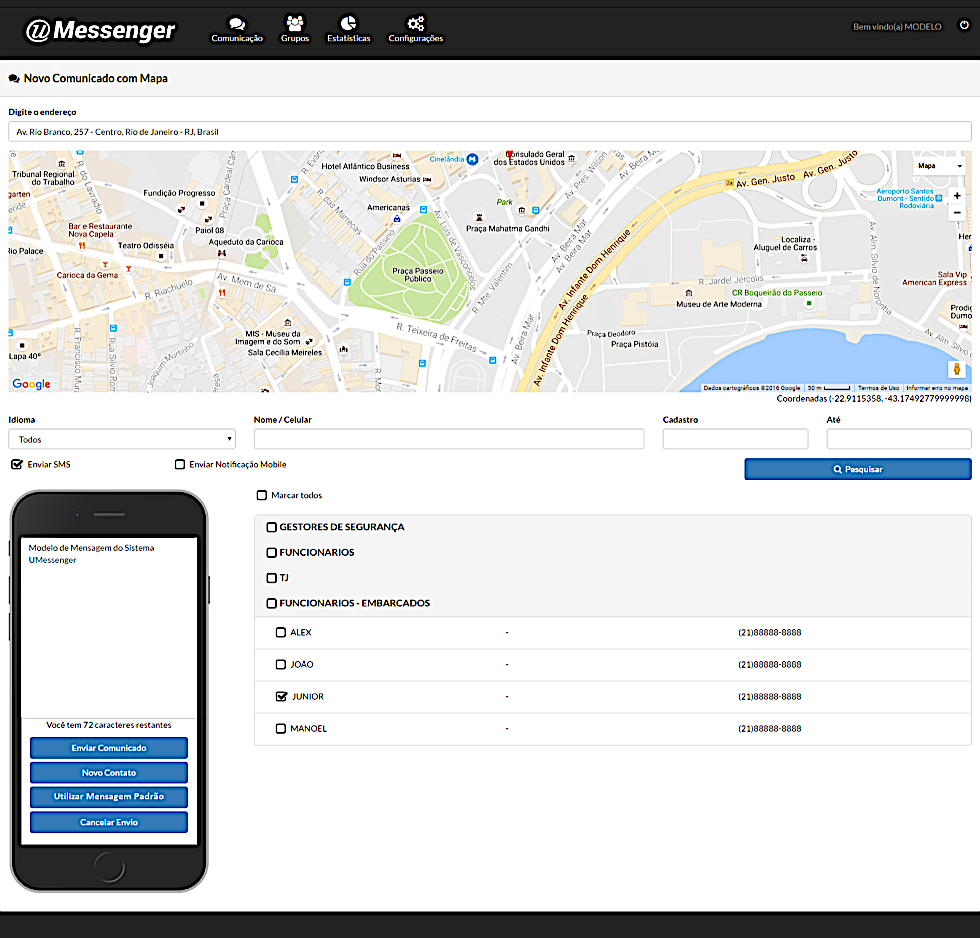This screenshot has height=938, width=980.
Task: Click the @Messenger logo
Action: [100, 30]
